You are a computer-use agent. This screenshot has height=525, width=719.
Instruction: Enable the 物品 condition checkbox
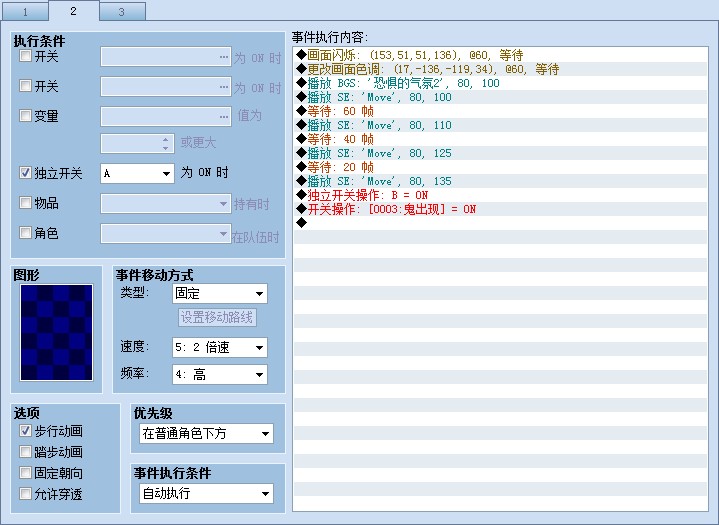[x=25, y=203]
